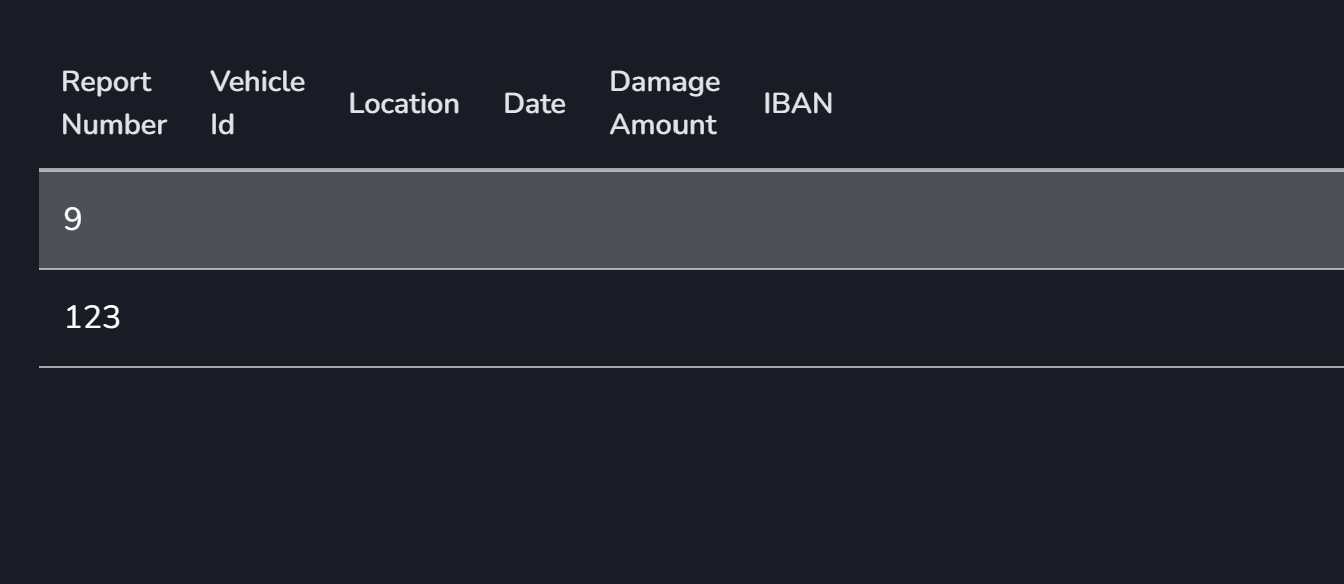
Task: Click the empty IBAN cell in row 123
Action: pos(1043,318)
